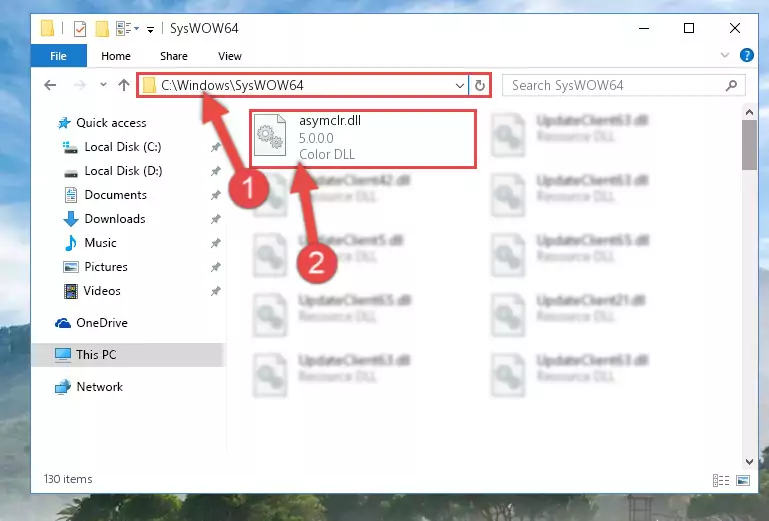Open Customize Quick Access Toolbar dropdown
The height and width of the screenshot is (521, 769).
[150, 30]
